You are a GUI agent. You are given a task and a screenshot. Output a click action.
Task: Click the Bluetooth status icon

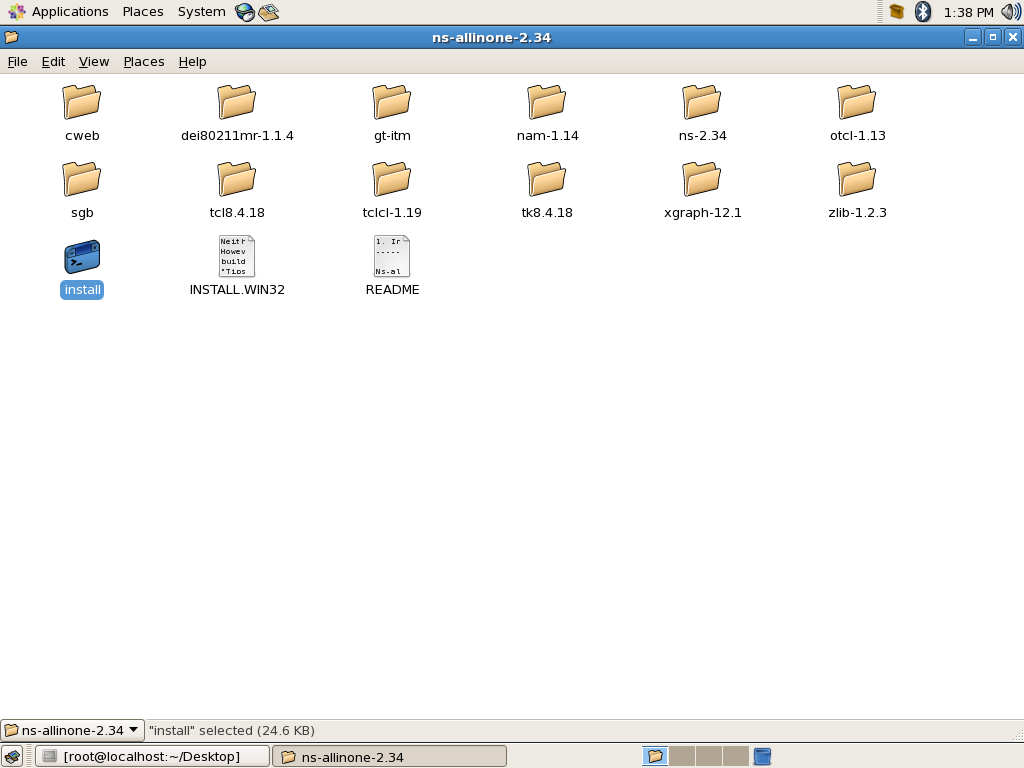[921, 11]
